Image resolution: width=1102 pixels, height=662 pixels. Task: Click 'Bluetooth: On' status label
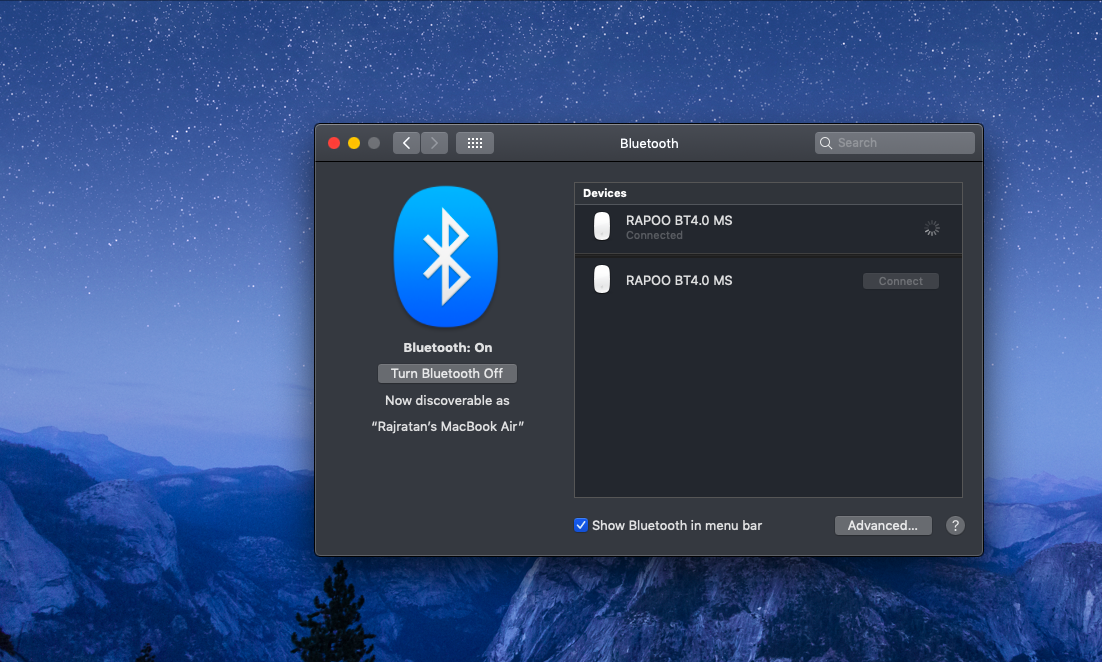pos(448,348)
